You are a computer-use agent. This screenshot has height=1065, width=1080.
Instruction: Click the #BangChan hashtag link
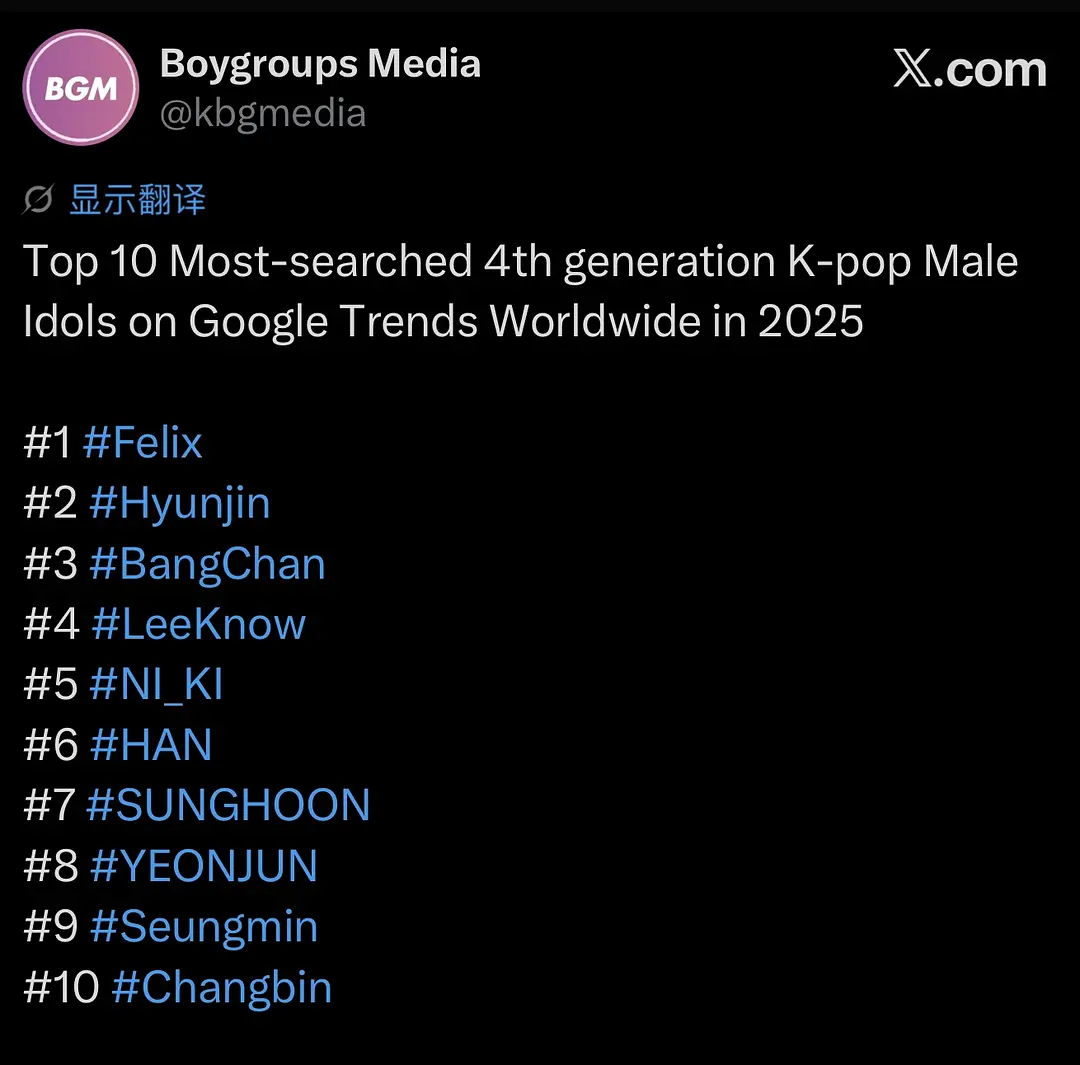(207, 563)
